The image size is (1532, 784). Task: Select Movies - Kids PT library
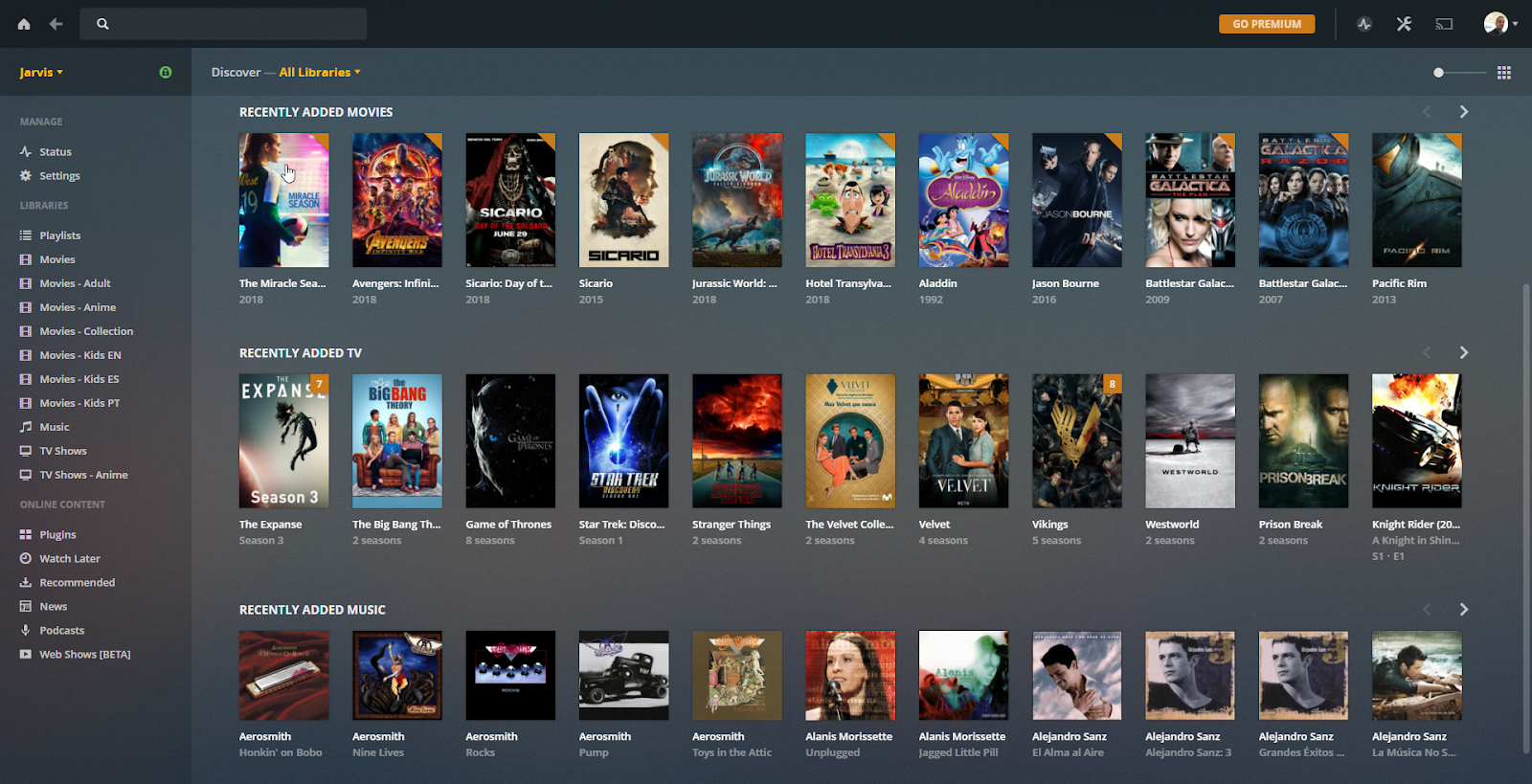pos(79,402)
